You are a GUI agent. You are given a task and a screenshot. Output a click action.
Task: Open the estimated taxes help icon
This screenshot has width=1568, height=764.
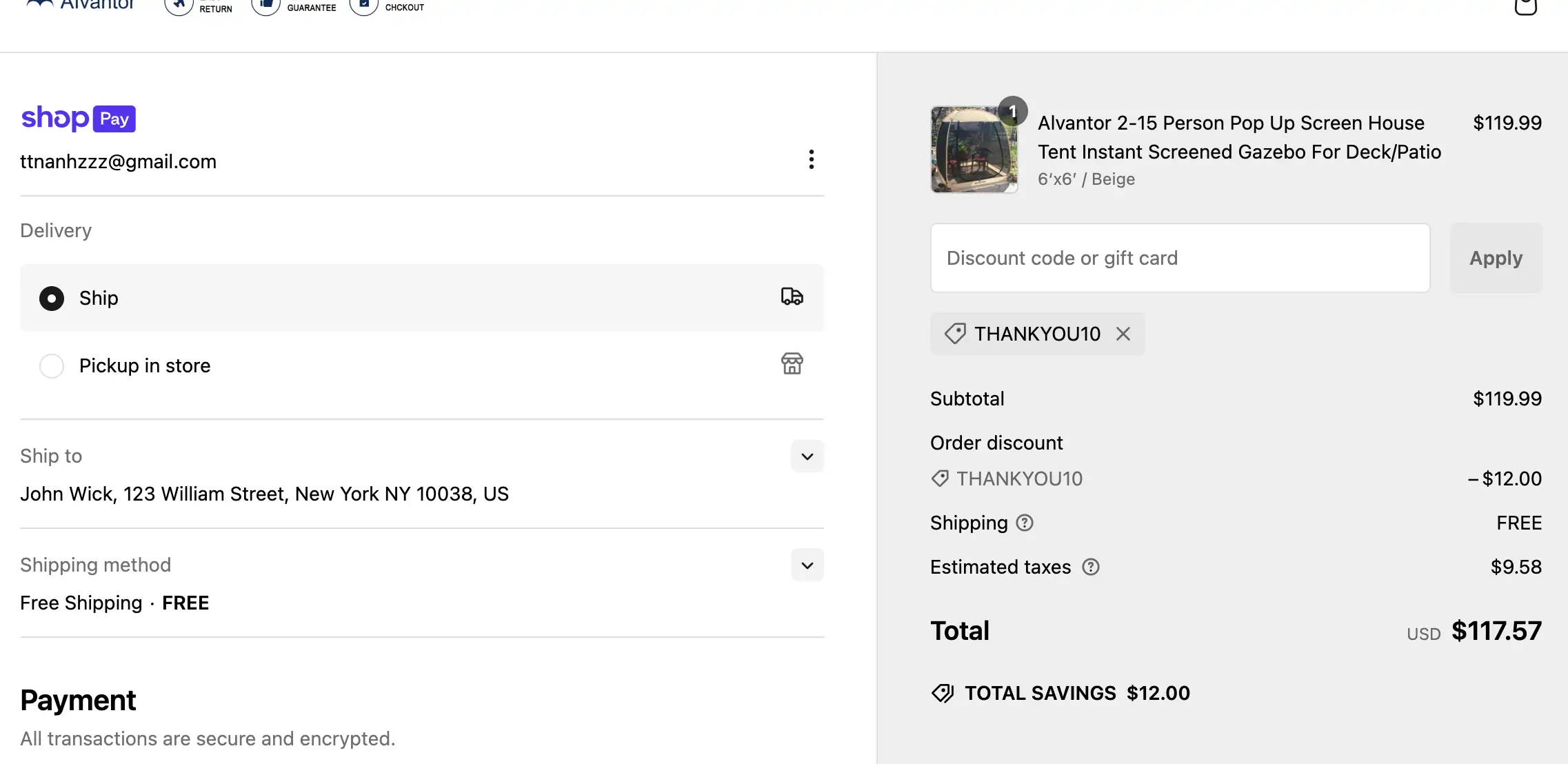coord(1090,567)
